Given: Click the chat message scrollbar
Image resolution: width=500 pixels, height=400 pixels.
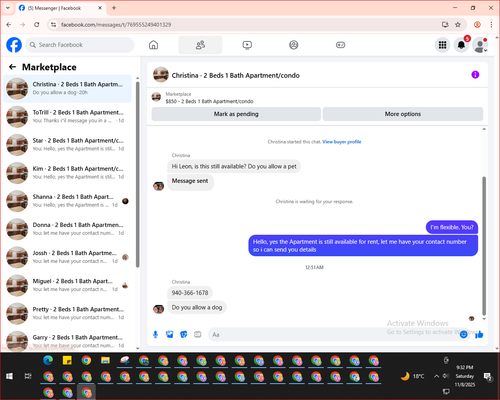Looking at the screenshot, I should (484, 246).
